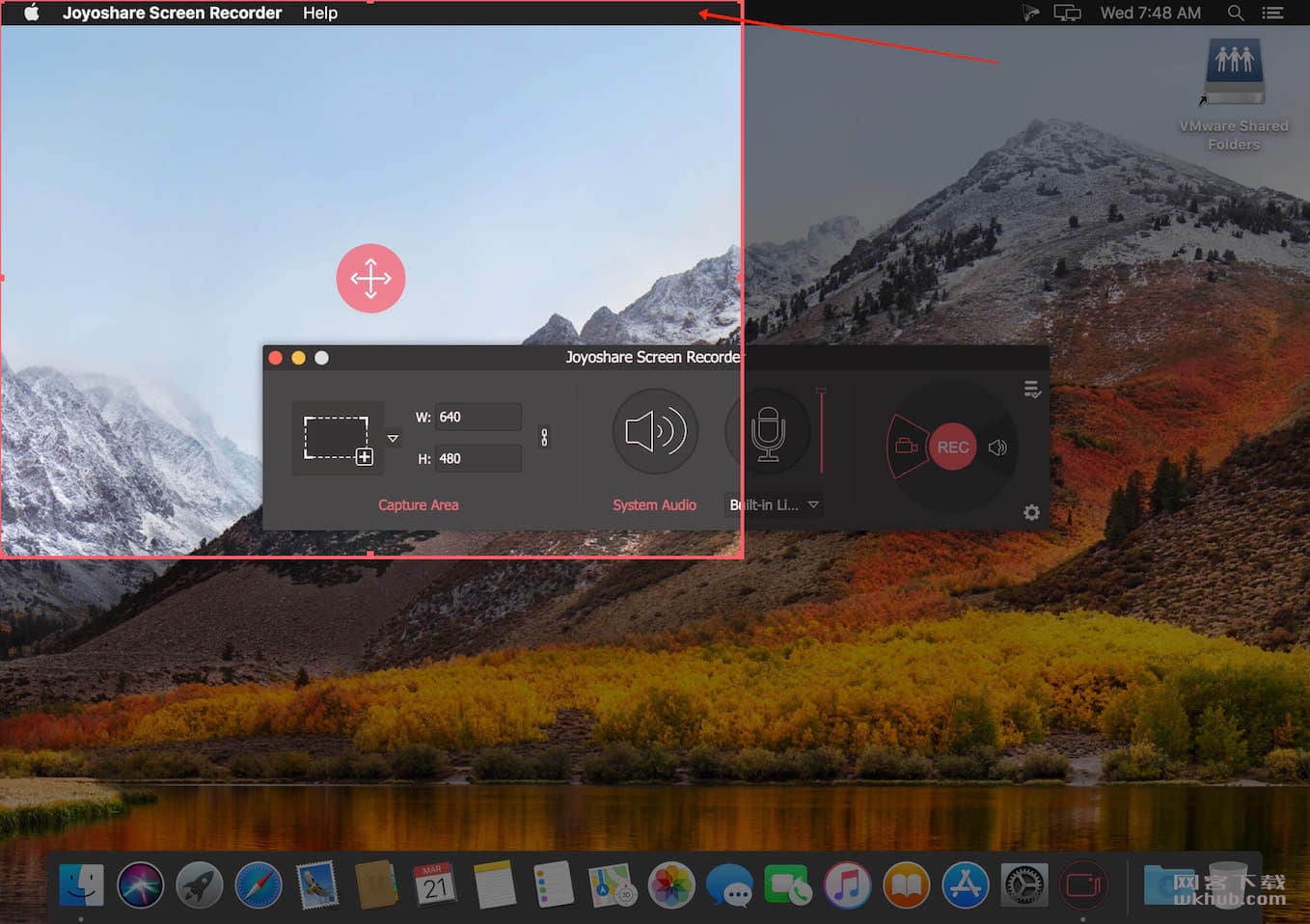Screen dimensions: 1310x924
Task: Minimize the recorder with yellow button
Action: 298,358
